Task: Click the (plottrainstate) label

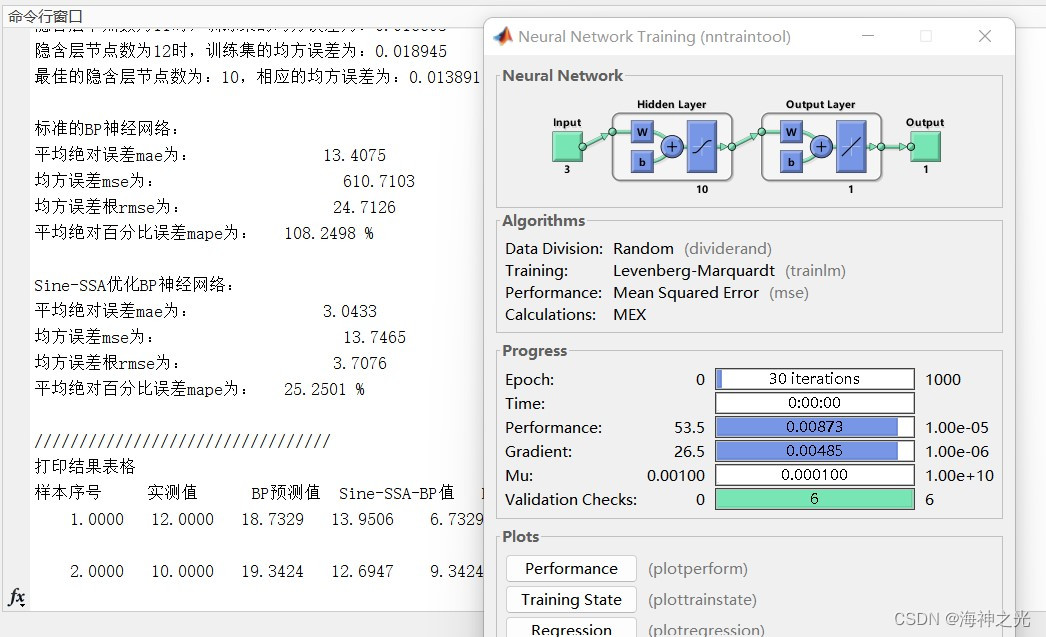Action: [x=702, y=600]
